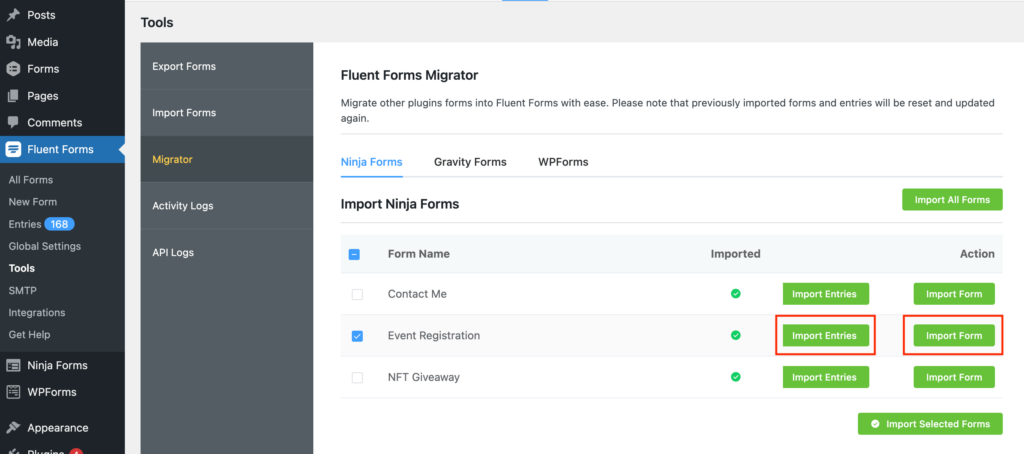The height and width of the screenshot is (454, 1024).
Task: Import Entries for NFT Giveaway
Action: point(825,377)
